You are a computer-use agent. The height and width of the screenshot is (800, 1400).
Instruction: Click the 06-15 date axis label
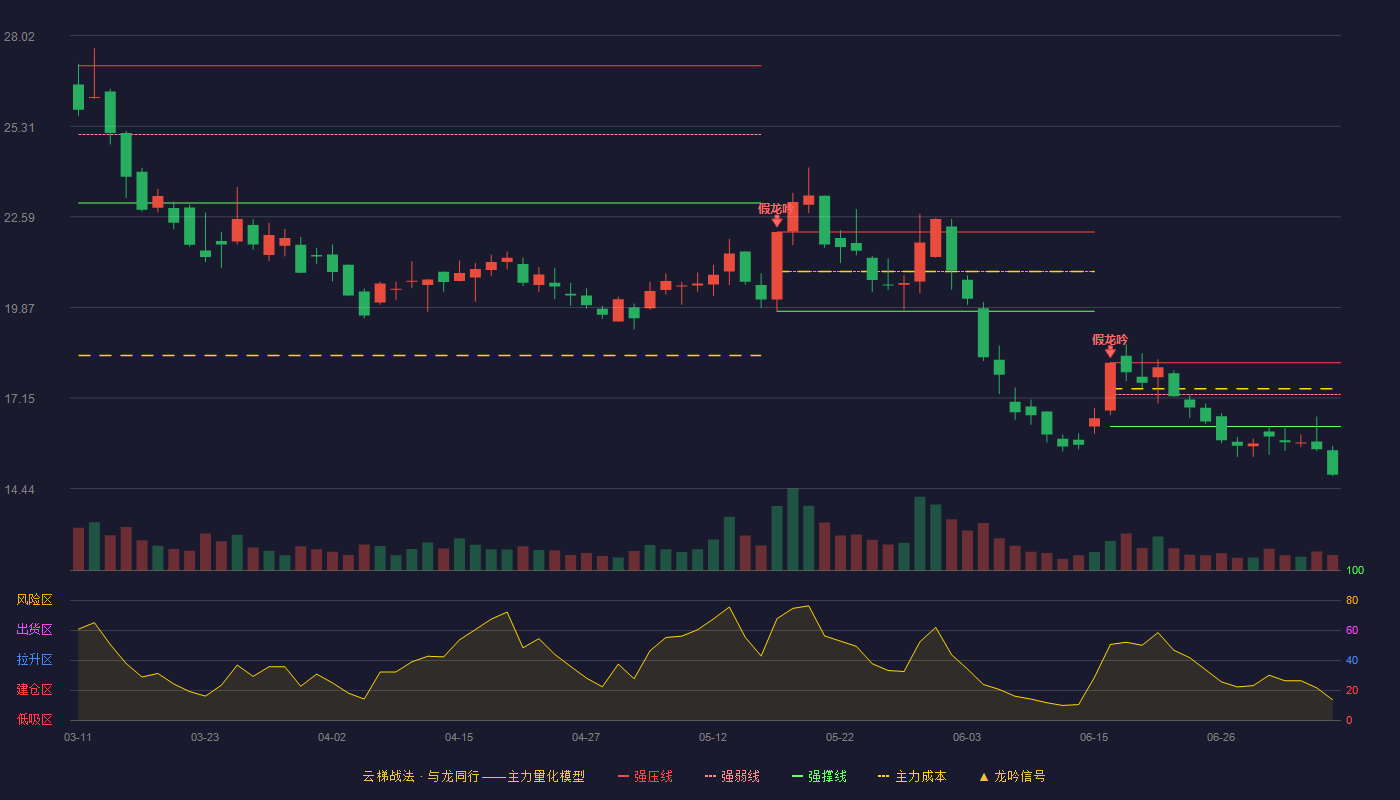1094,737
